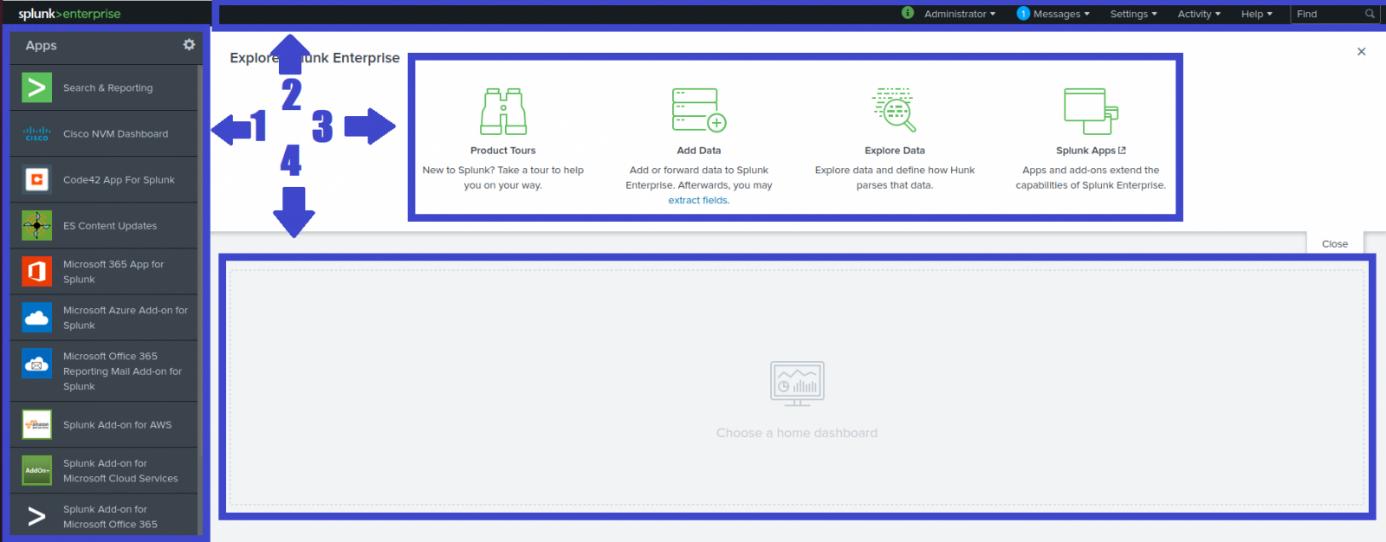1386x542 pixels.
Task: Click the Splunk Add-on for AWS icon
Action: (37, 425)
